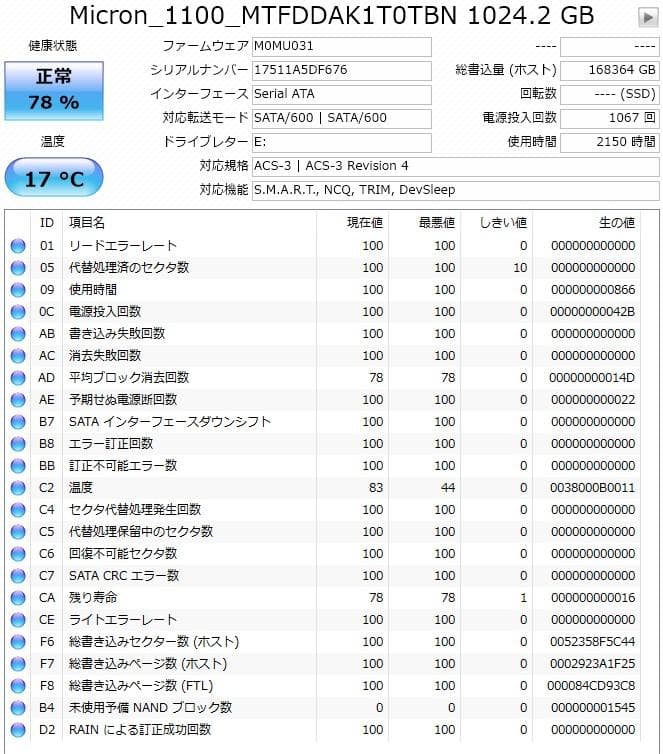Click the 総書込量 (ホスト) label
Screen dimensions: 663x754
coord(506,70)
